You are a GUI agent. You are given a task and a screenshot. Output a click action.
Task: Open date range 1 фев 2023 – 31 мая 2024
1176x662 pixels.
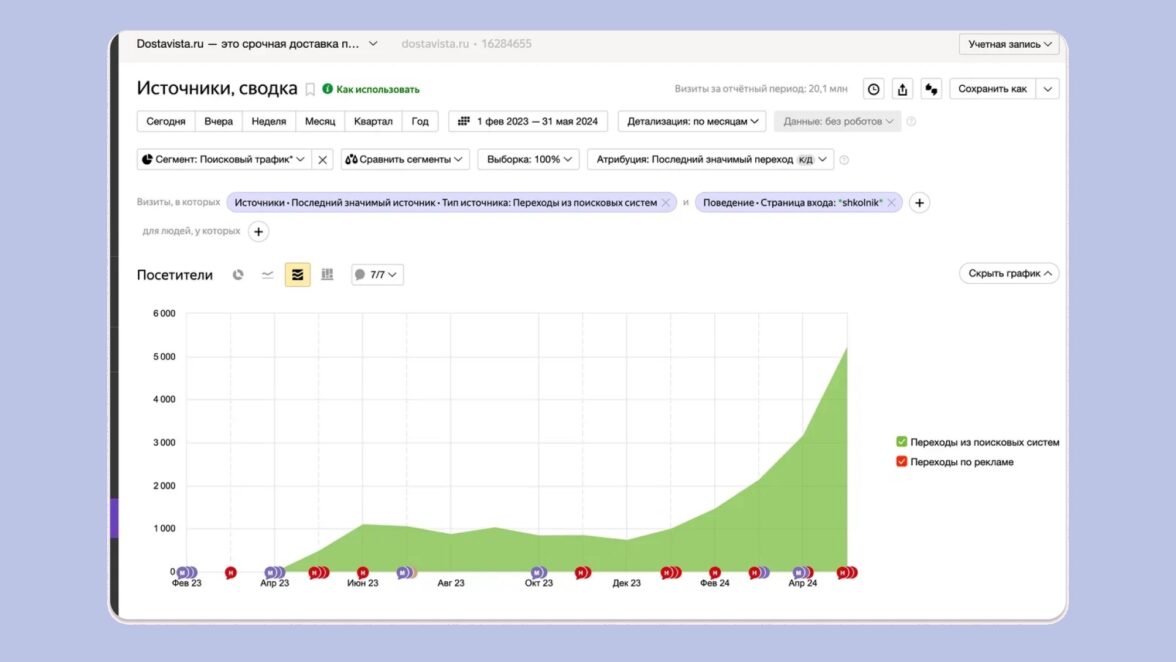[528, 121]
